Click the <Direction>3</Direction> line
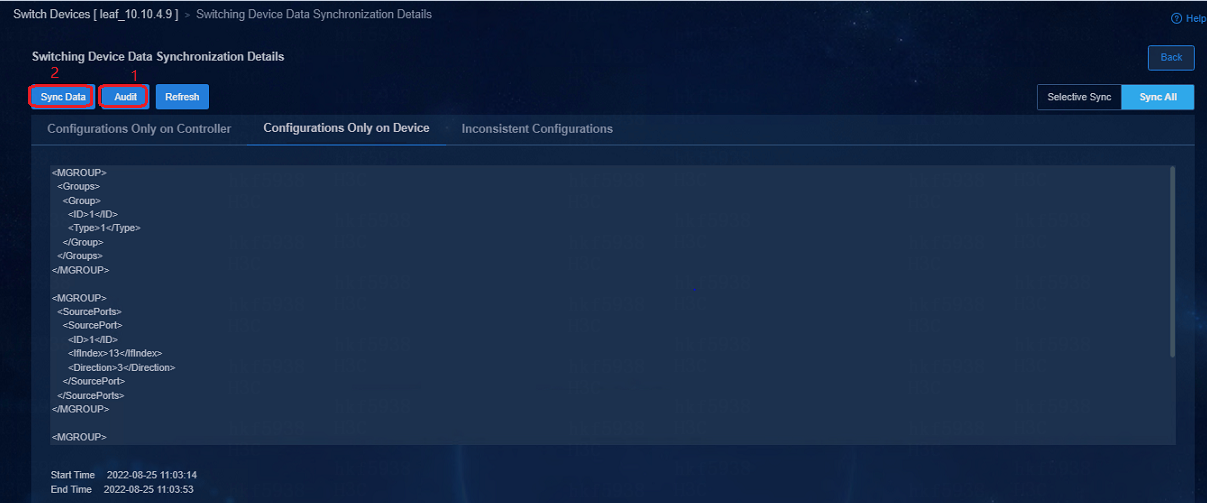This screenshot has width=1207, height=503. coord(121,367)
